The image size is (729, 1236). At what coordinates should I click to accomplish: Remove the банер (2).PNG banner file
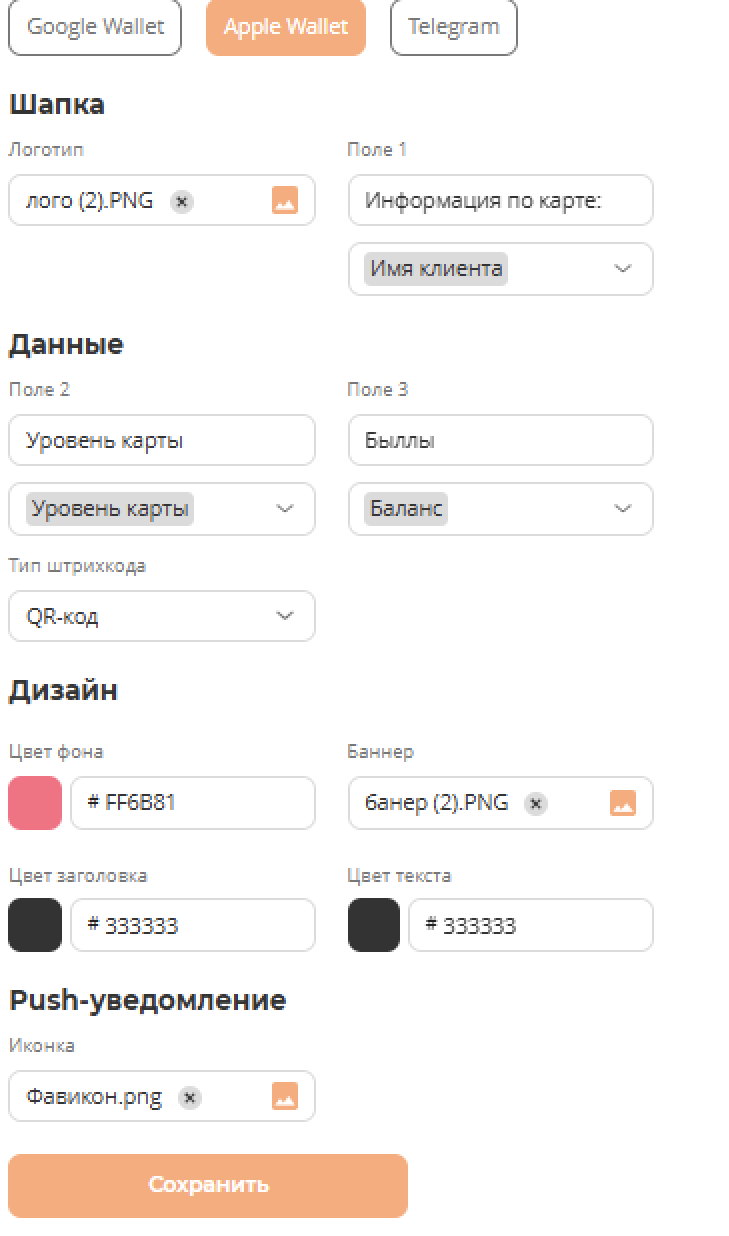[x=536, y=803]
